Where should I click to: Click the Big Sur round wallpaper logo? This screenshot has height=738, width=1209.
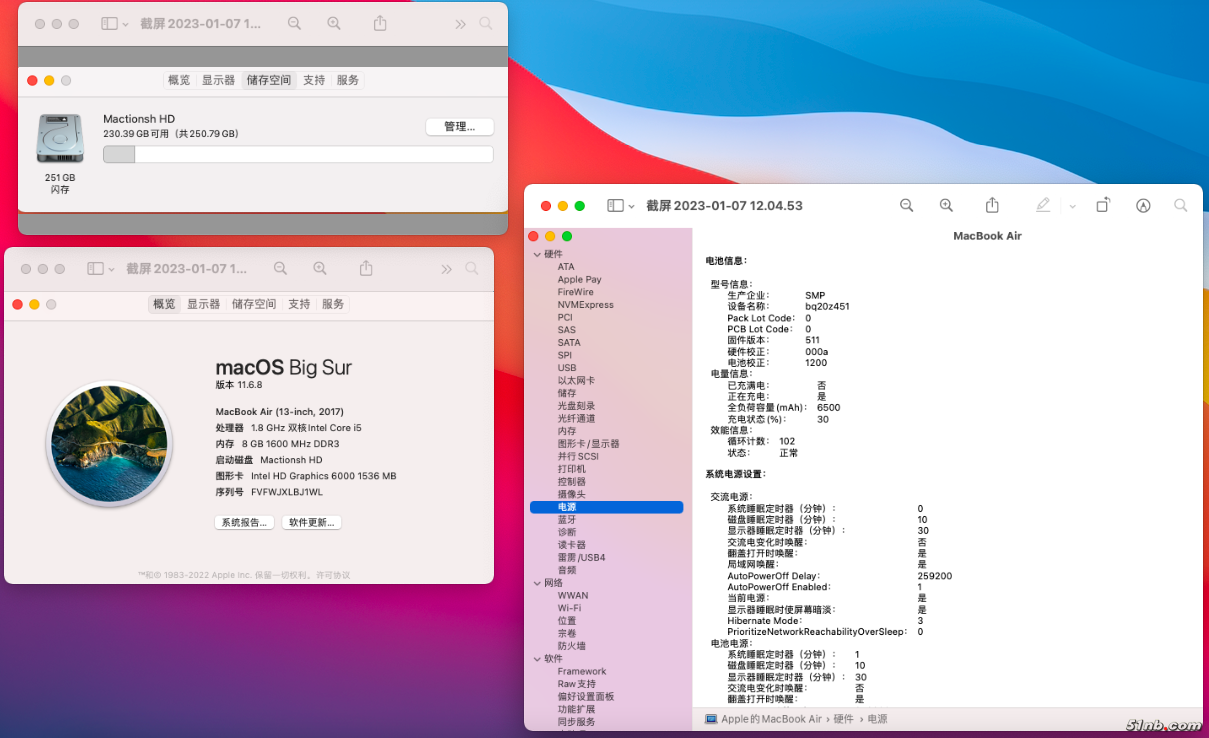[x=109, y=443]
